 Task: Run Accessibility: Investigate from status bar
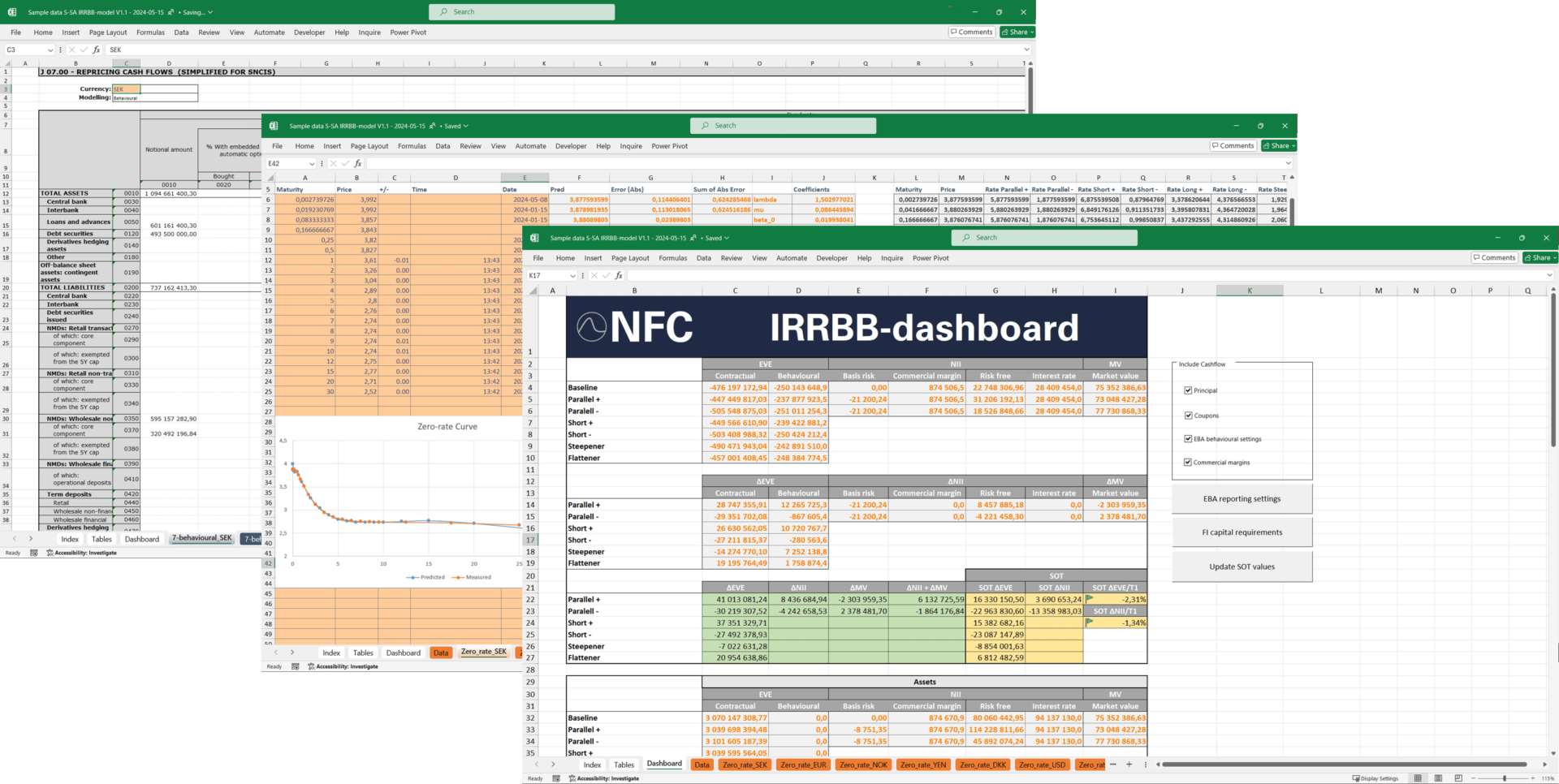(x=606, y=778)
